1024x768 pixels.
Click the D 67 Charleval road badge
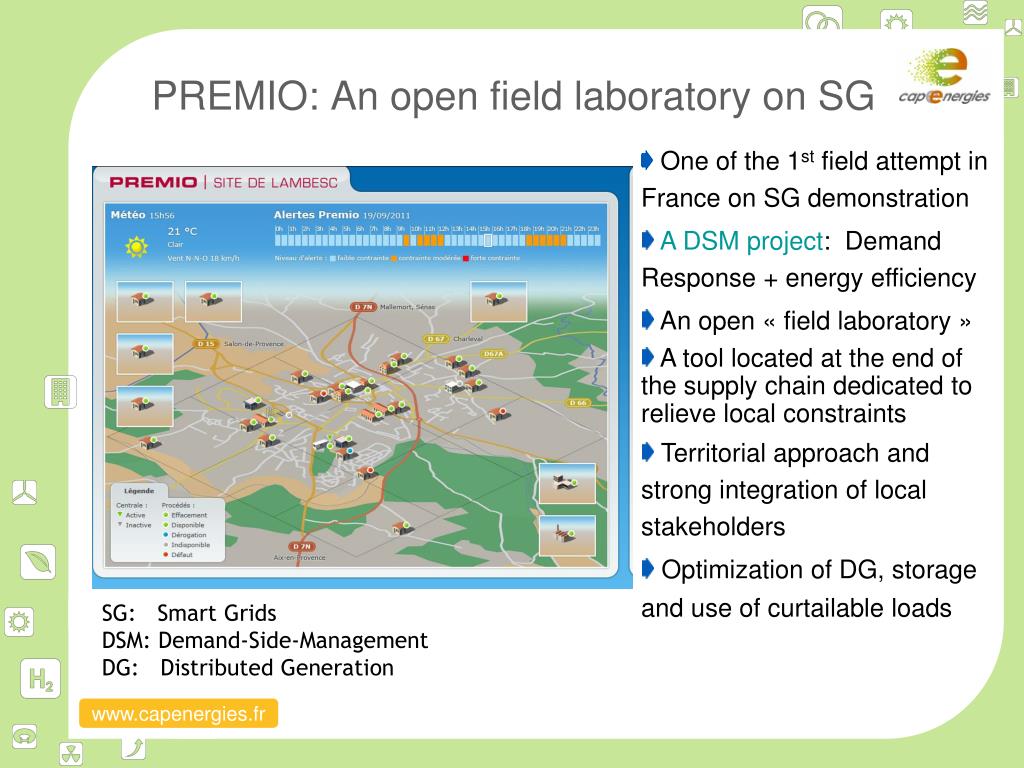436,339
